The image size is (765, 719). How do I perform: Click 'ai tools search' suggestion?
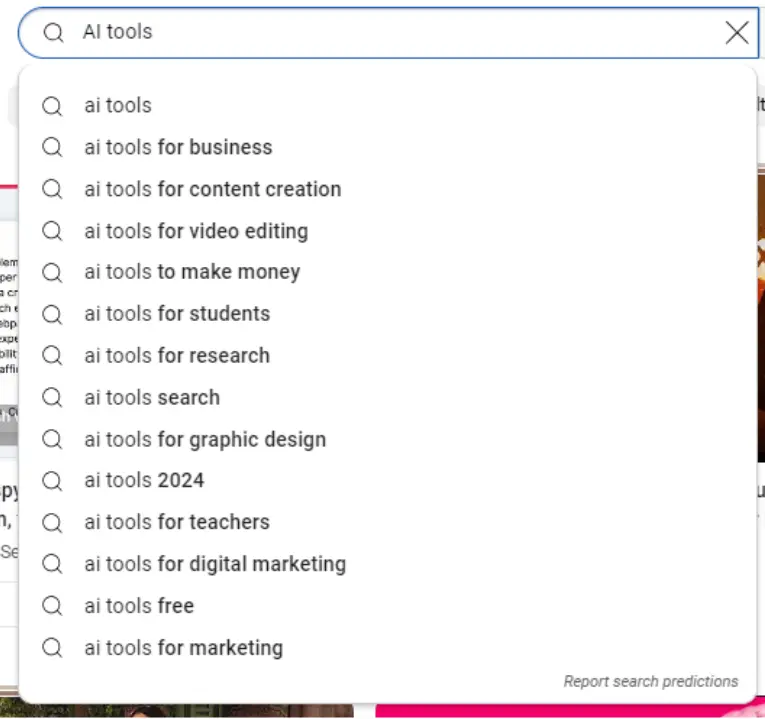pos(152,398)
